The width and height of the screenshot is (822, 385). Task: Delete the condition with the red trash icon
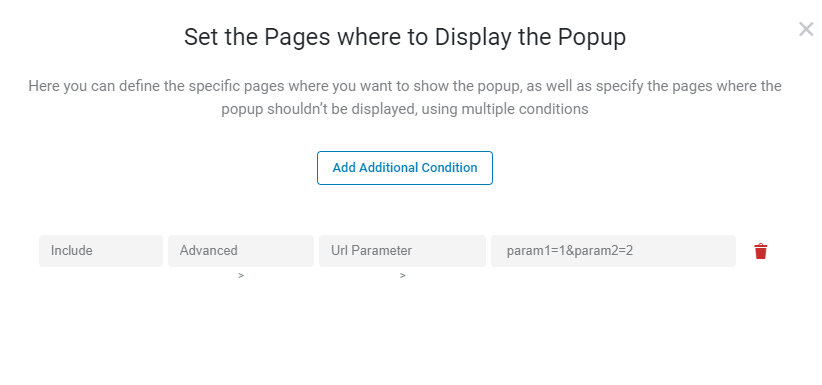click(761, 251)
